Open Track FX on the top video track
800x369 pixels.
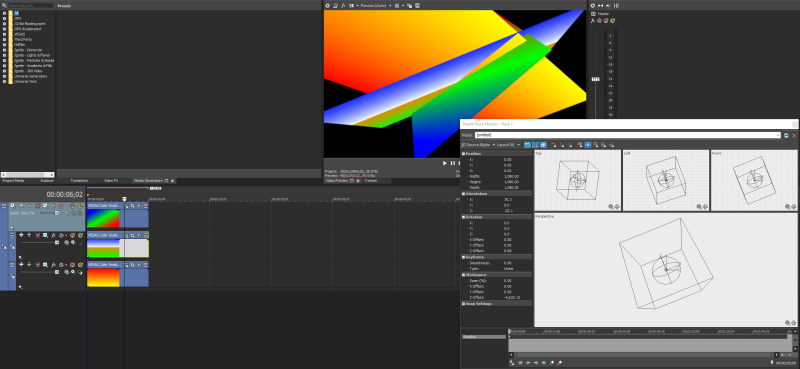[x=54, y=206]
